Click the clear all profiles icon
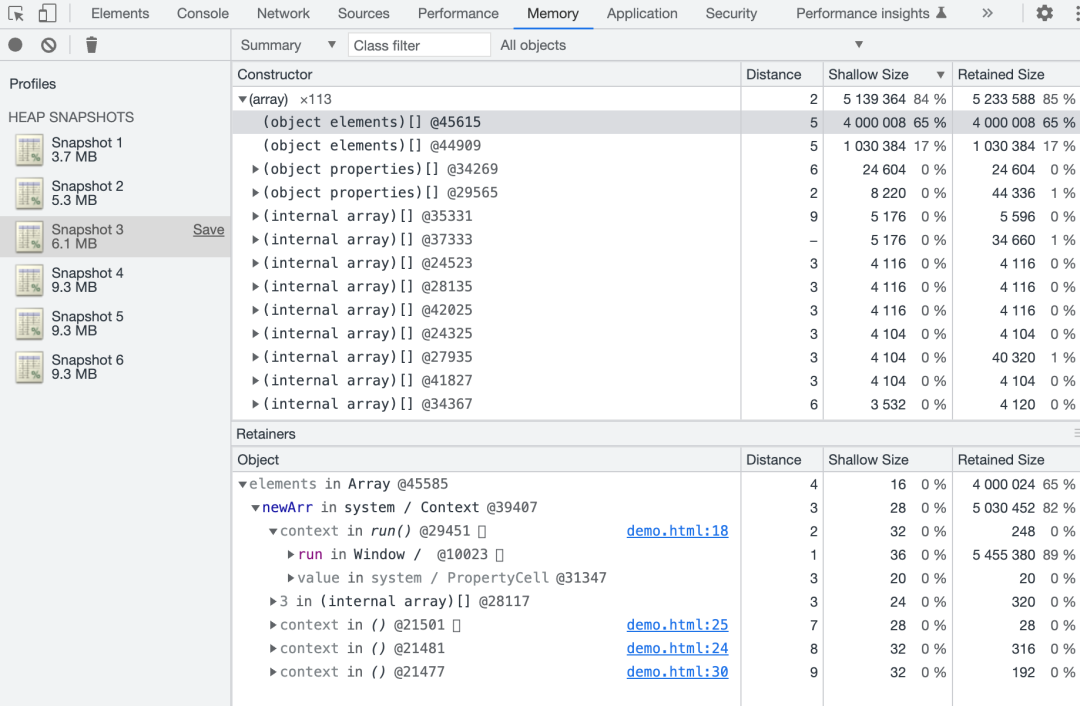The height and width of the screenshot is (706, 1080). tap(48, 45)
